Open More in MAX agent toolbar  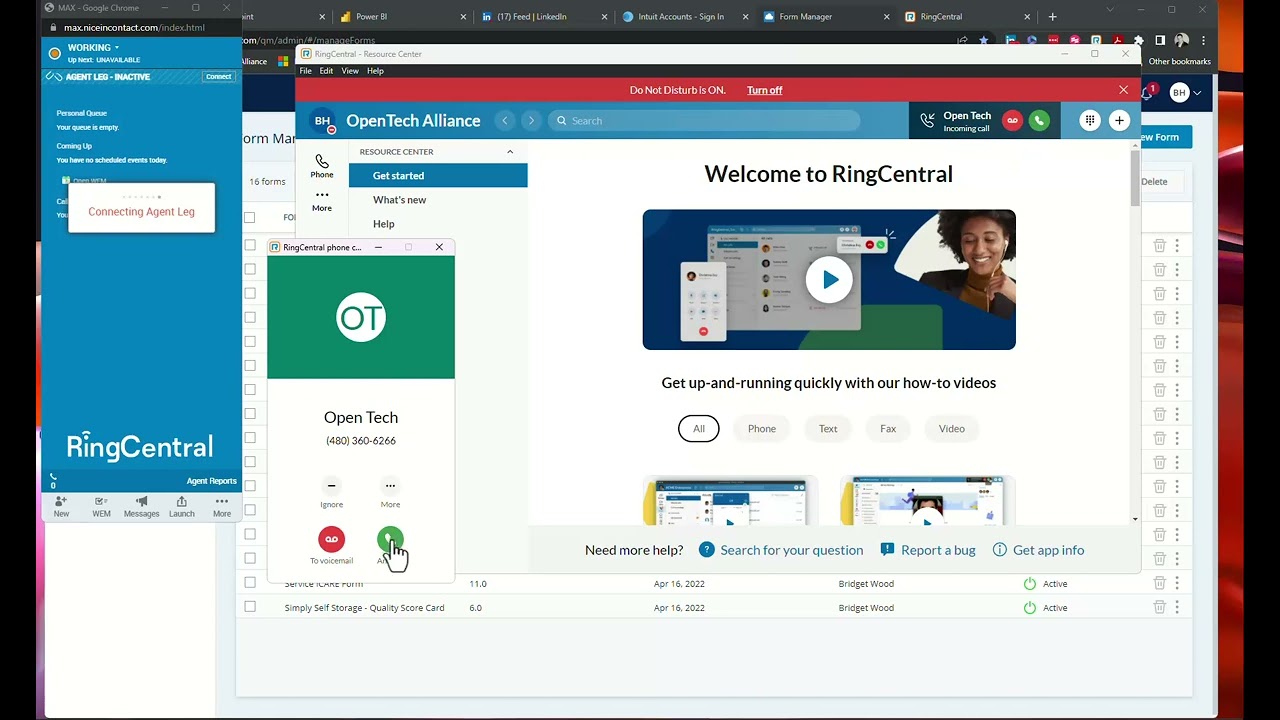pyautogui.click(x=222, y=506)
